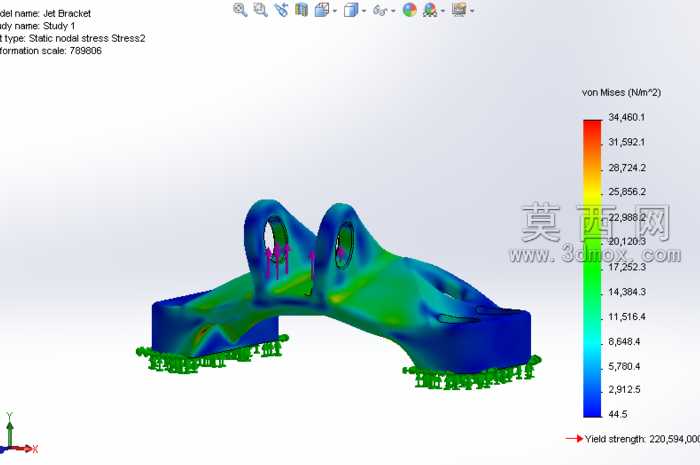Click the legend value 2,912.5
Viewport: 700px width, 465px height.
tap(624, 389)
